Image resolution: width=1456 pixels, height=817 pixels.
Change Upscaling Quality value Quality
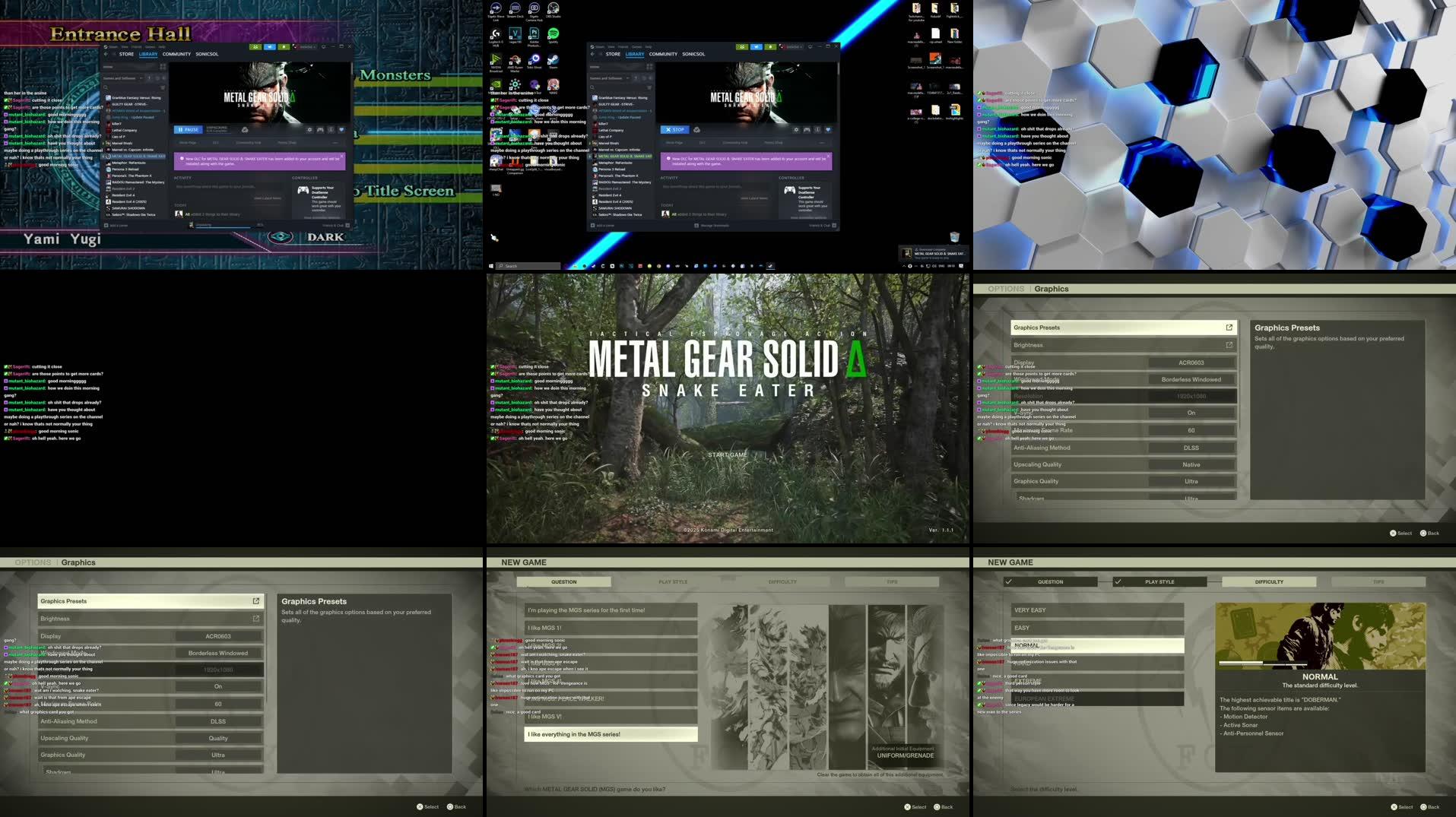[x=218, y=738]
